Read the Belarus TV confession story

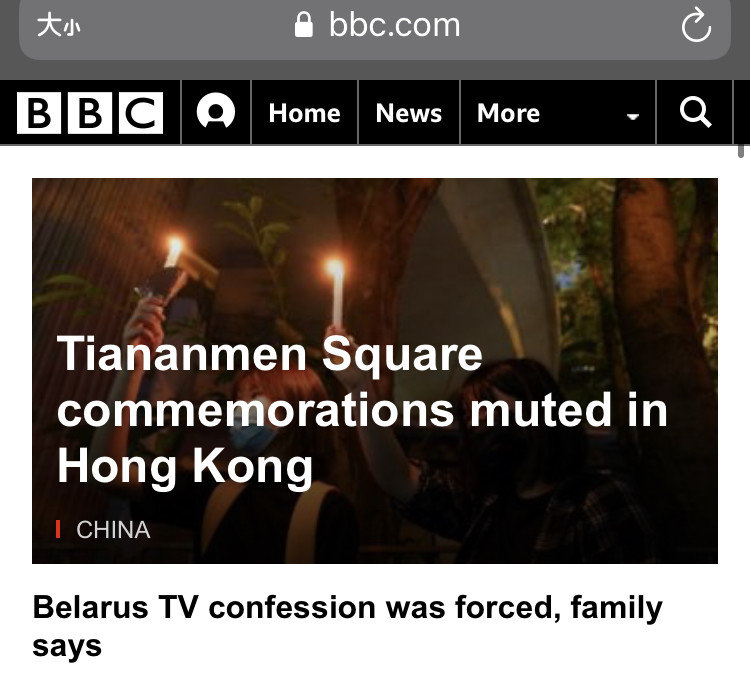point(347,625)
